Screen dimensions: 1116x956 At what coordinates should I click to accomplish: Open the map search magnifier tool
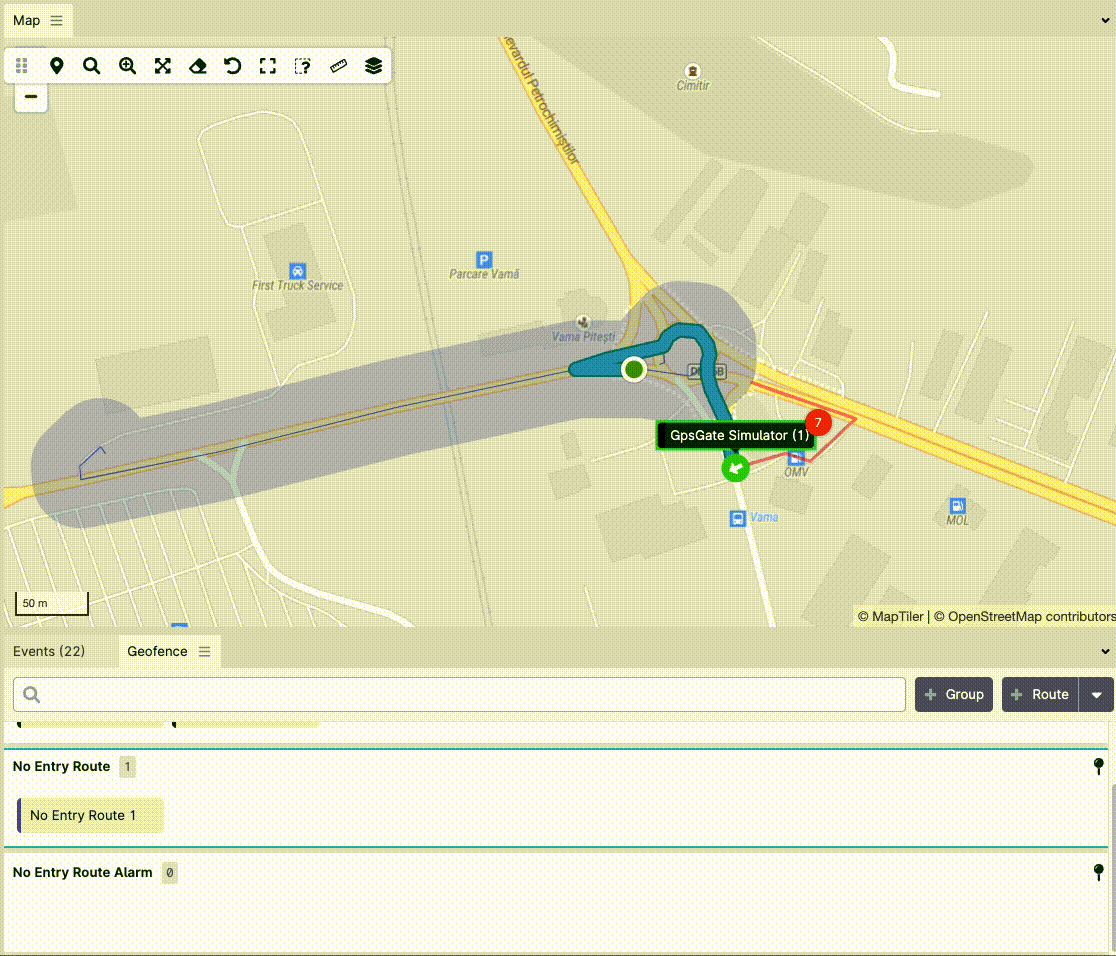point(92,66)
